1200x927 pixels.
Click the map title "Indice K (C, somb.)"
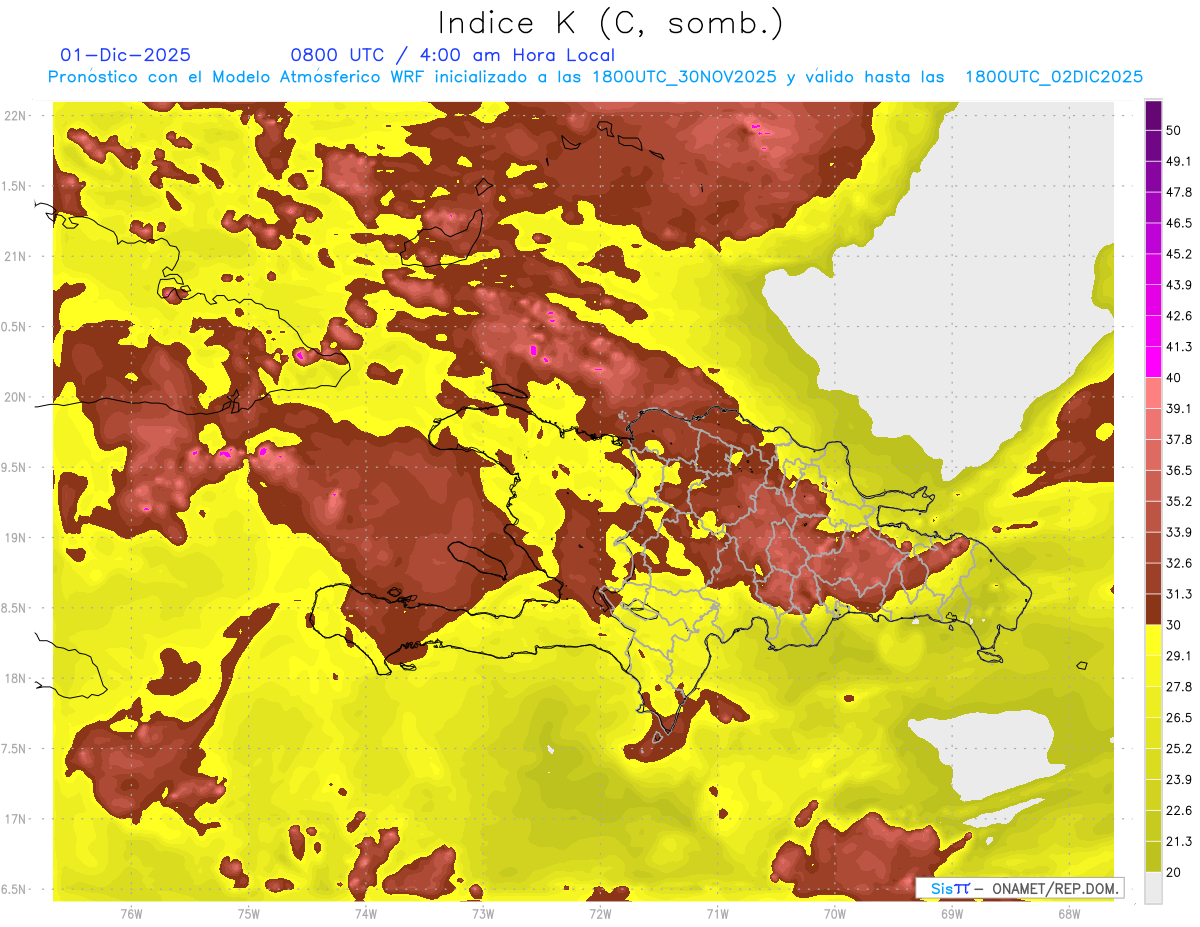pos(610,23)
